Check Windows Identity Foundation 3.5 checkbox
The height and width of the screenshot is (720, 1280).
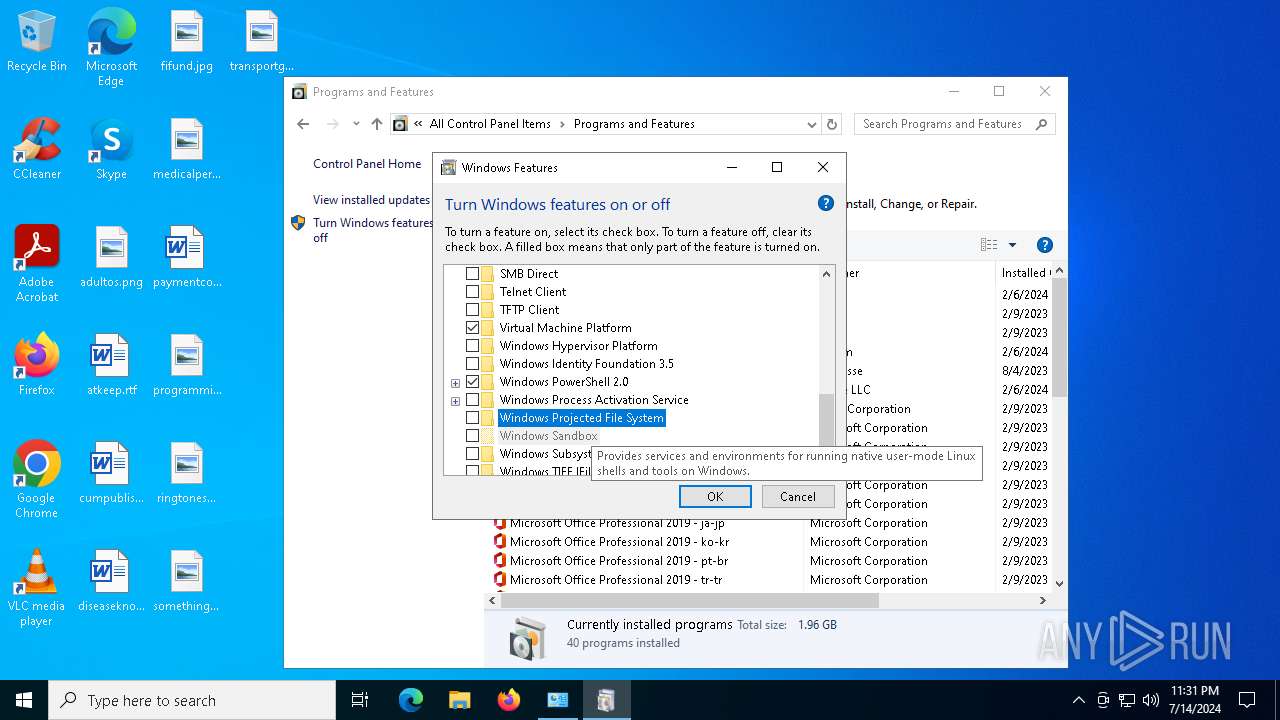pos(472,364)
